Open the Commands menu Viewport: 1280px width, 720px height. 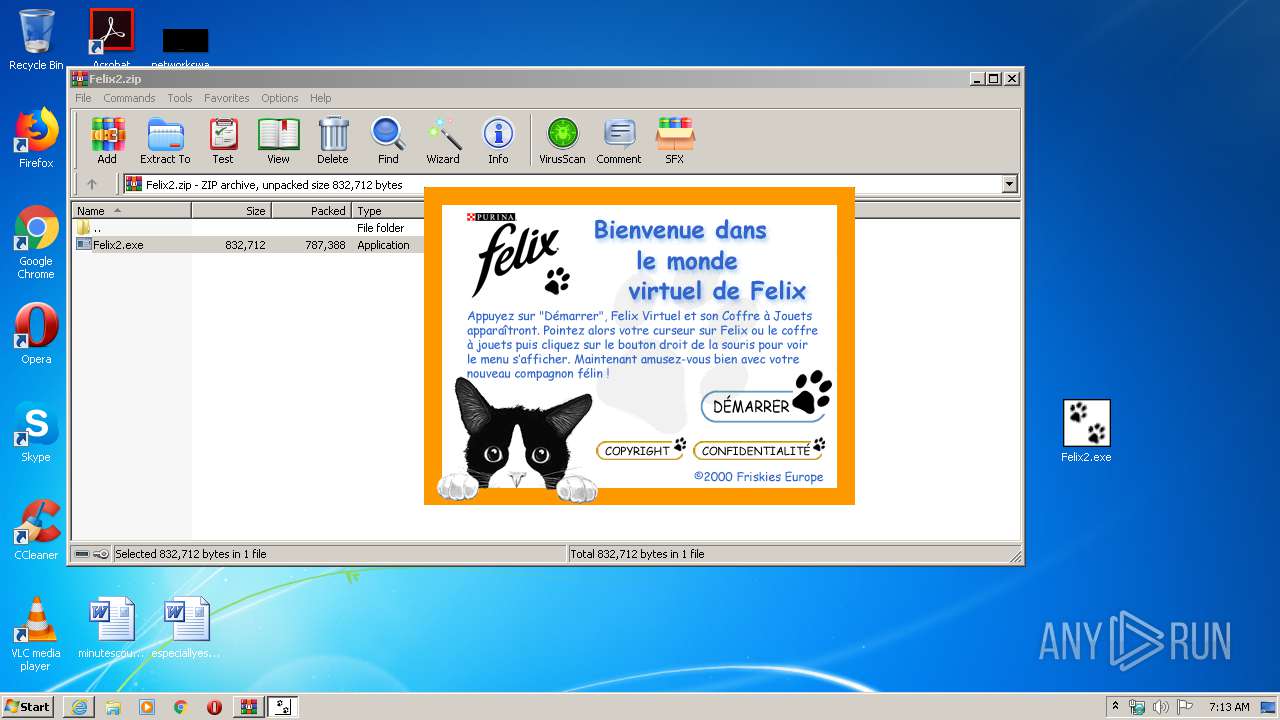129,98
